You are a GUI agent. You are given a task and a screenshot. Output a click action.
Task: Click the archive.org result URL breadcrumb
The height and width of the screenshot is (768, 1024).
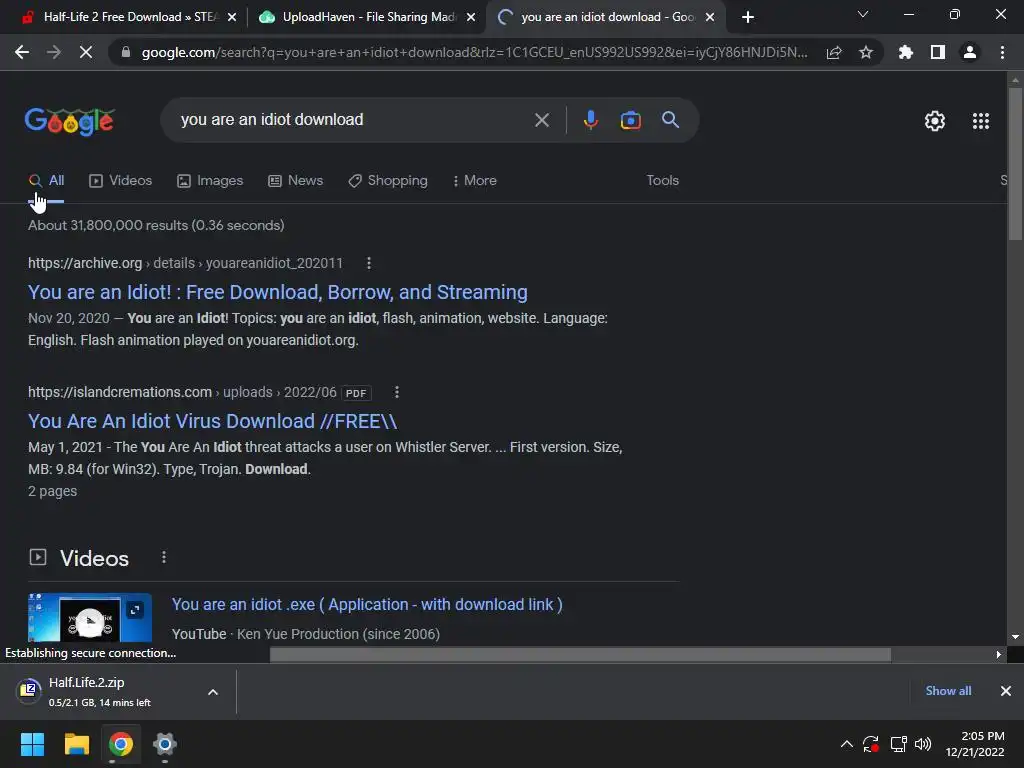(185, 263)
